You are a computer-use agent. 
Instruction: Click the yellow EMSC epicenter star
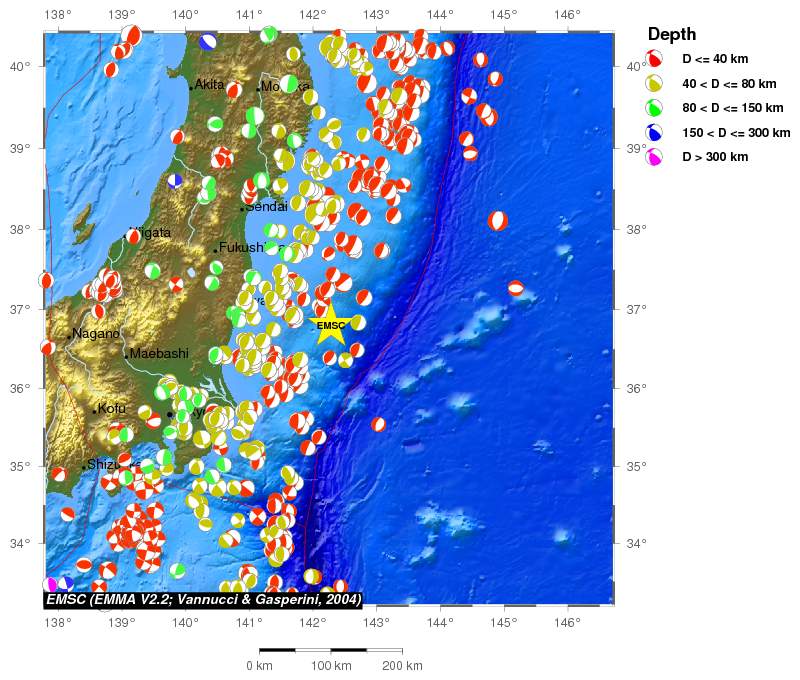point(331,326)
